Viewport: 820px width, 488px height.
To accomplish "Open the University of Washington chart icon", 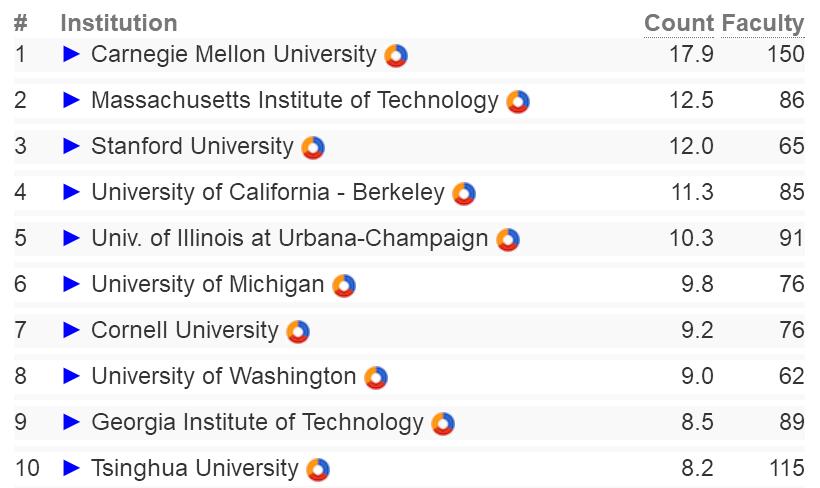I will (376, 378).
